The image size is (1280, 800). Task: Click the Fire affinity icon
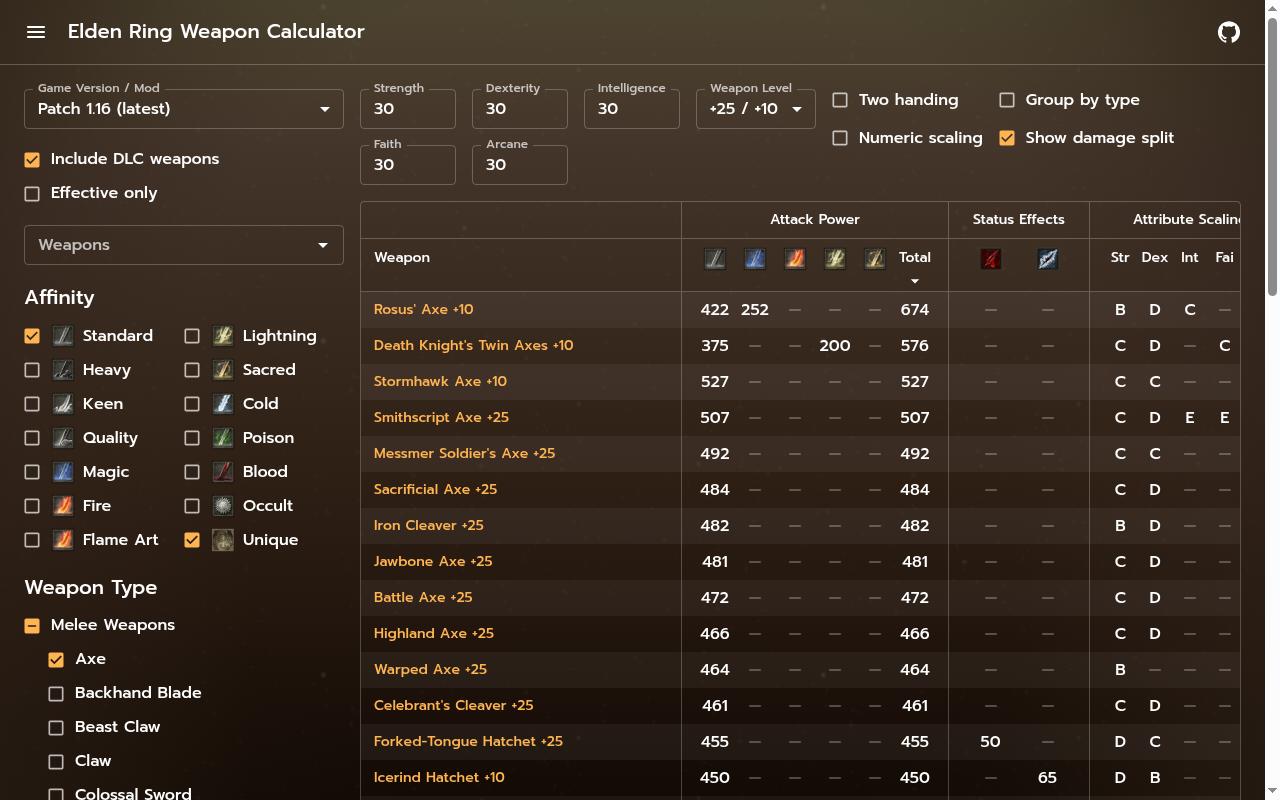pyautogui.click(x=63, y=506)
